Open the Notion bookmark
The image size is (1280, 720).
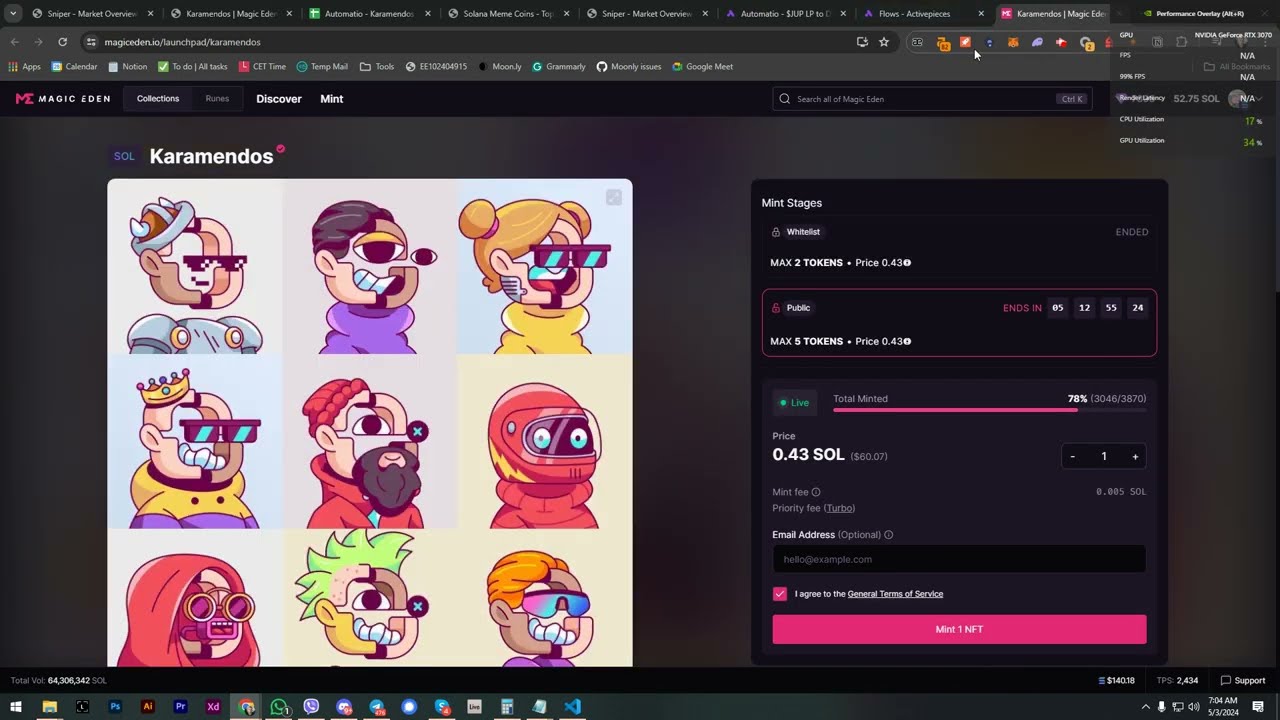point(126,66)
